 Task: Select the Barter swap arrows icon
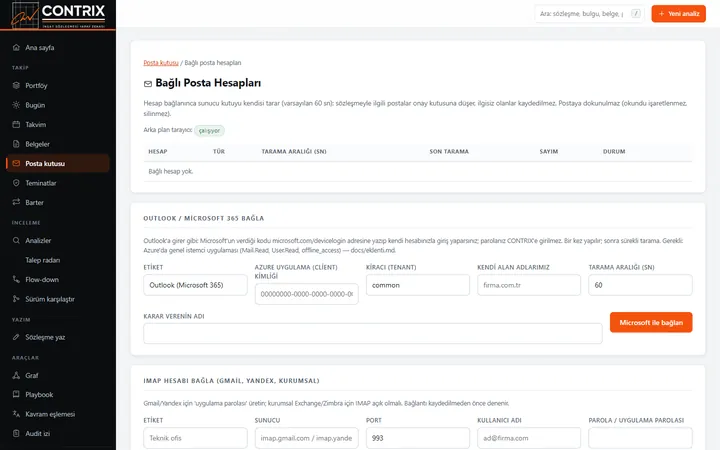16,202
